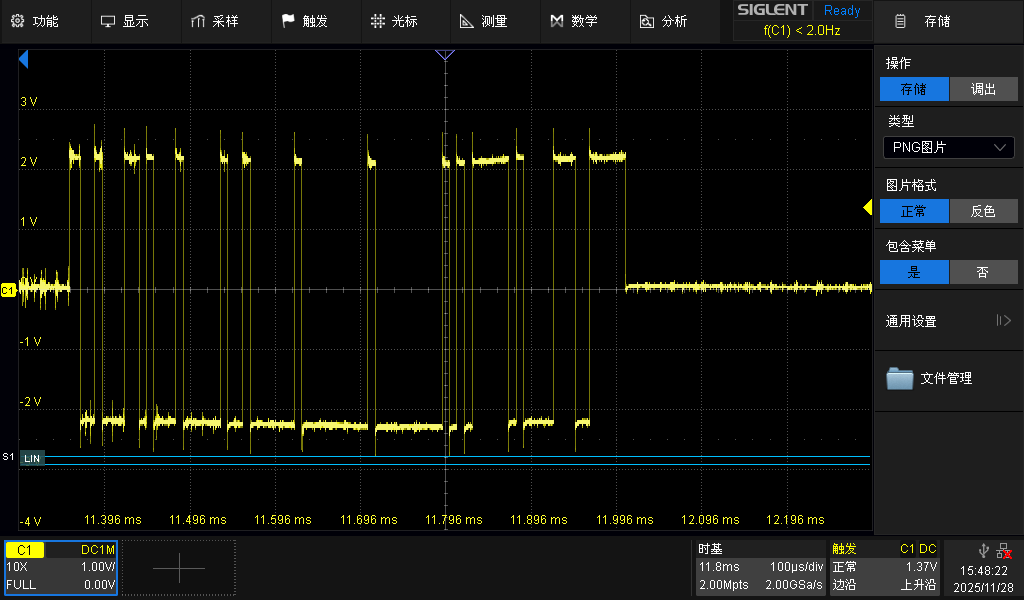Expand the 通用设置 submenu

click(948, 321)
